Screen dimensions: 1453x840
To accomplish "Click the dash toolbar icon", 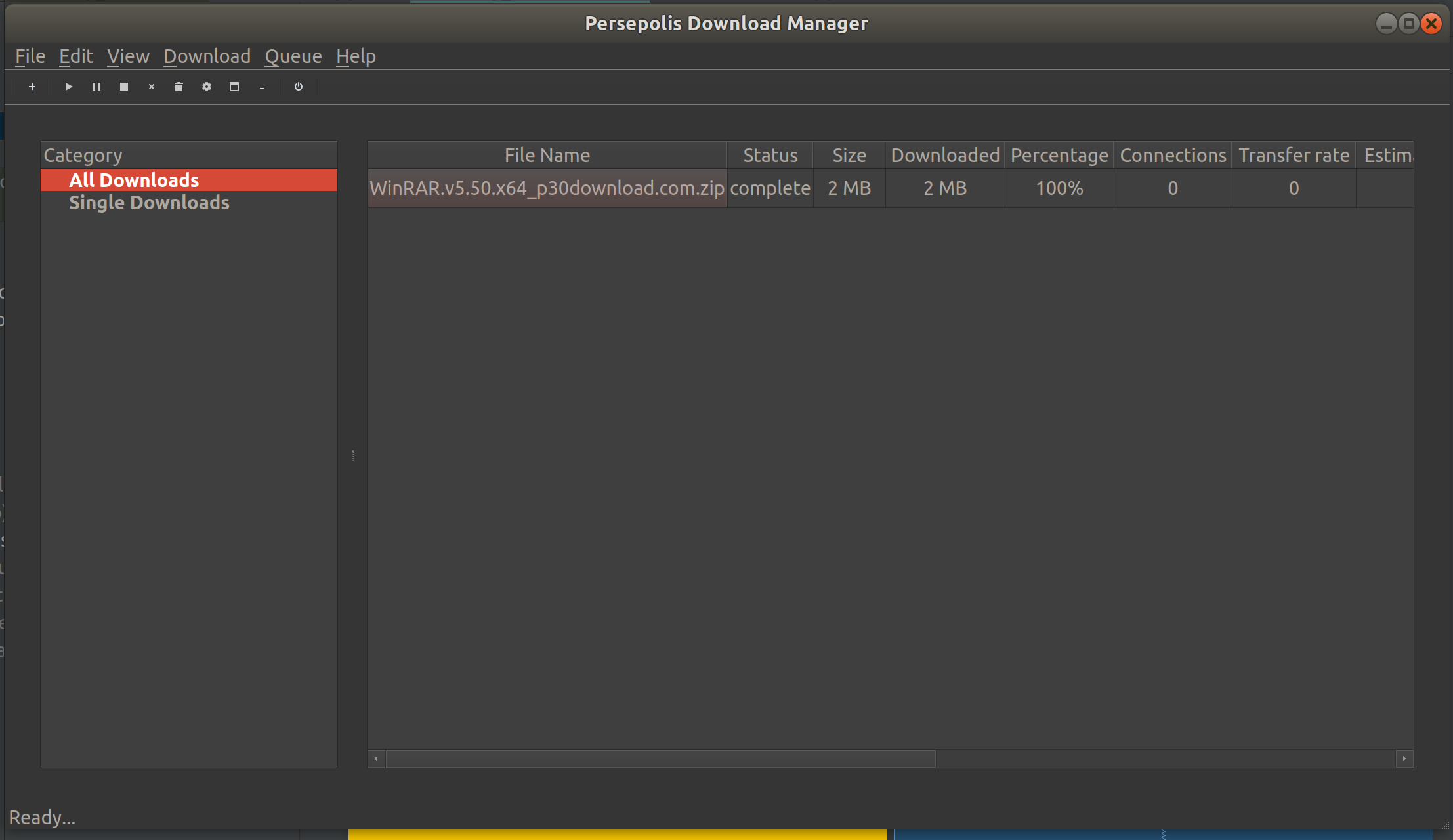I will (x=262, y=87).
